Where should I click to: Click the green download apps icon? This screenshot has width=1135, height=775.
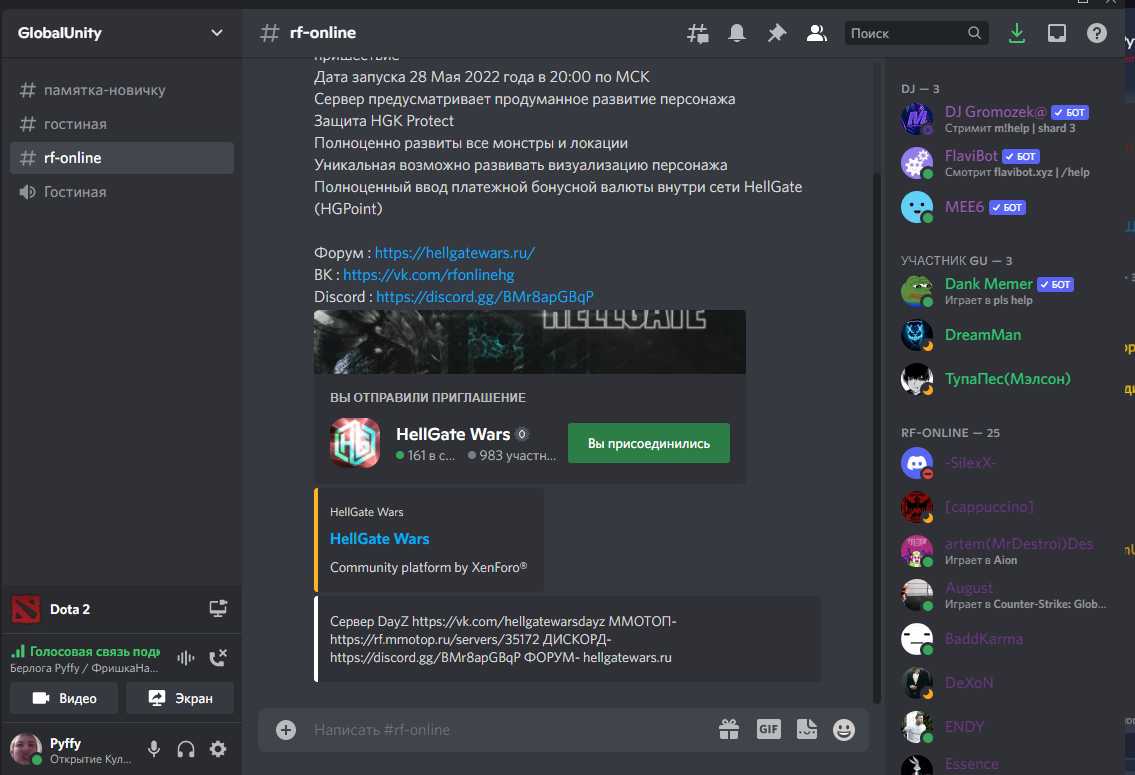[x=1017, y=33]
